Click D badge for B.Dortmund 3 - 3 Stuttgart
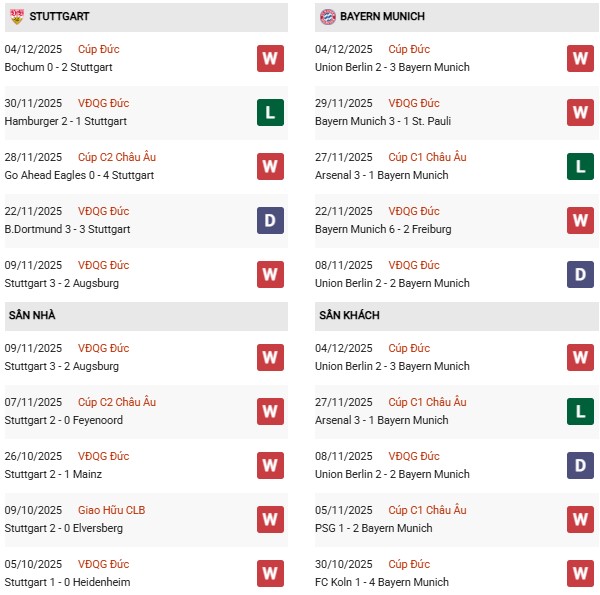600x595 pixels. tap(270, 220)
